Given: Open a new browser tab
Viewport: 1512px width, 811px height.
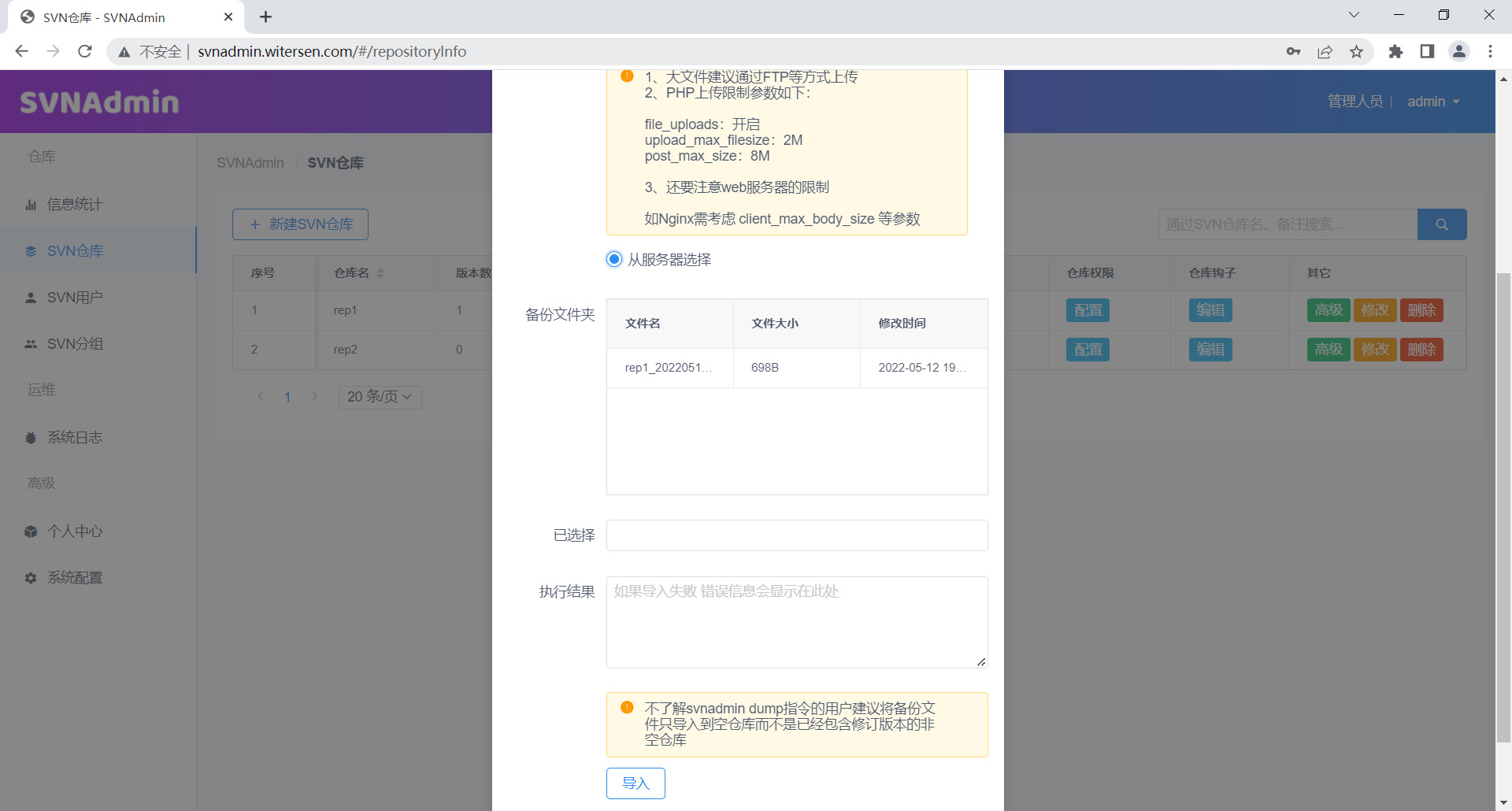Looking at the screenshot, I should [x=265, y=17].
